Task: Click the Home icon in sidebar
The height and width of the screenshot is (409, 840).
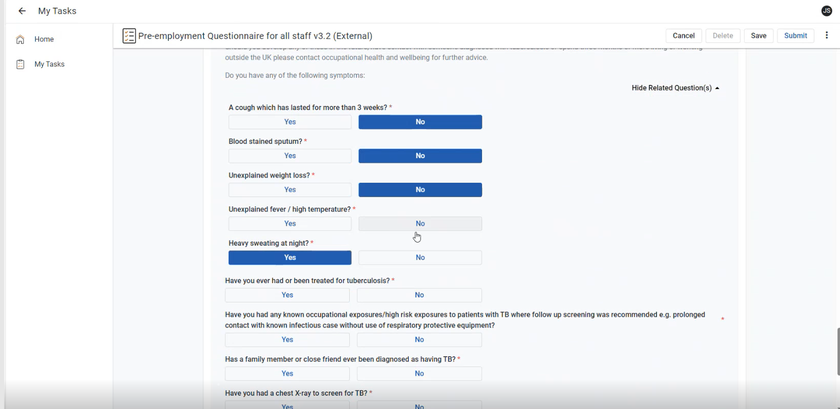Action: [20, 39]
